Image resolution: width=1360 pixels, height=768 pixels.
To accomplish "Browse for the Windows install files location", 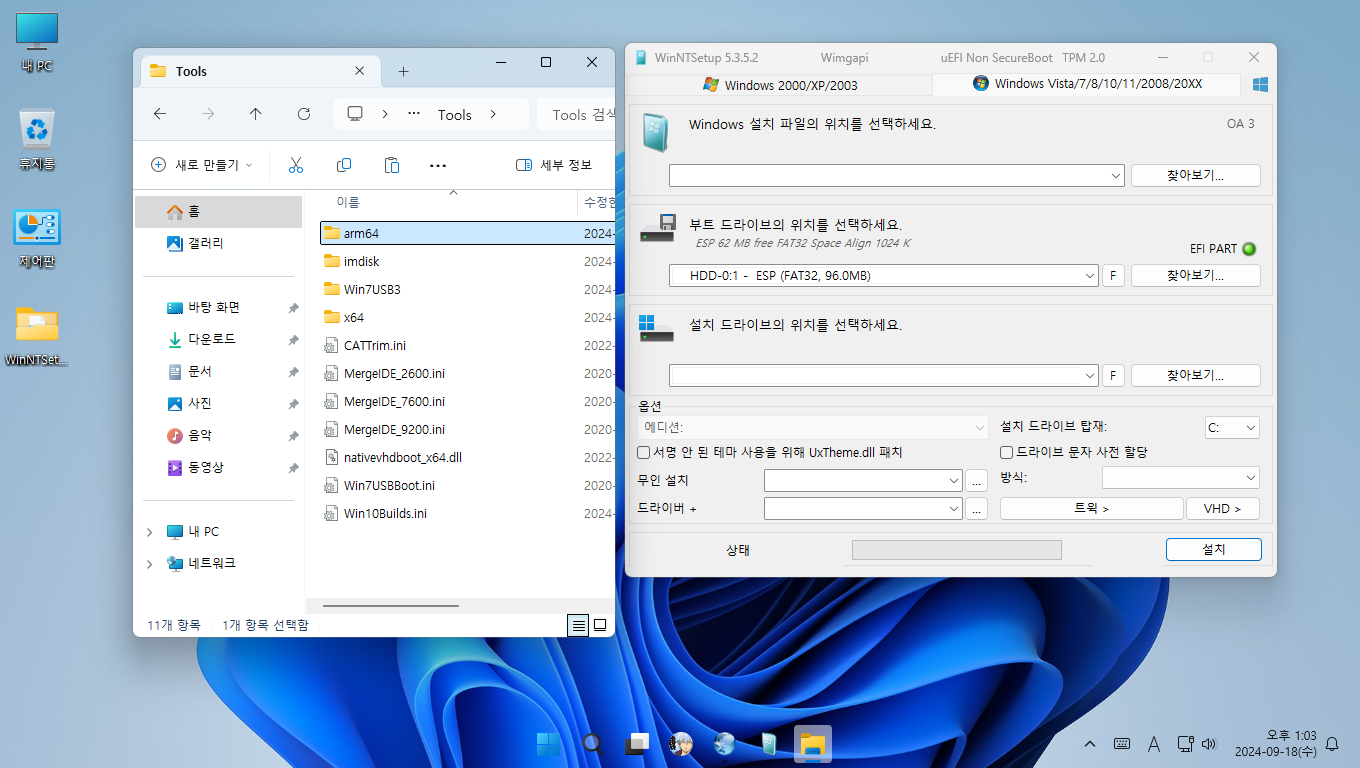I will [x=1195, y=176].
